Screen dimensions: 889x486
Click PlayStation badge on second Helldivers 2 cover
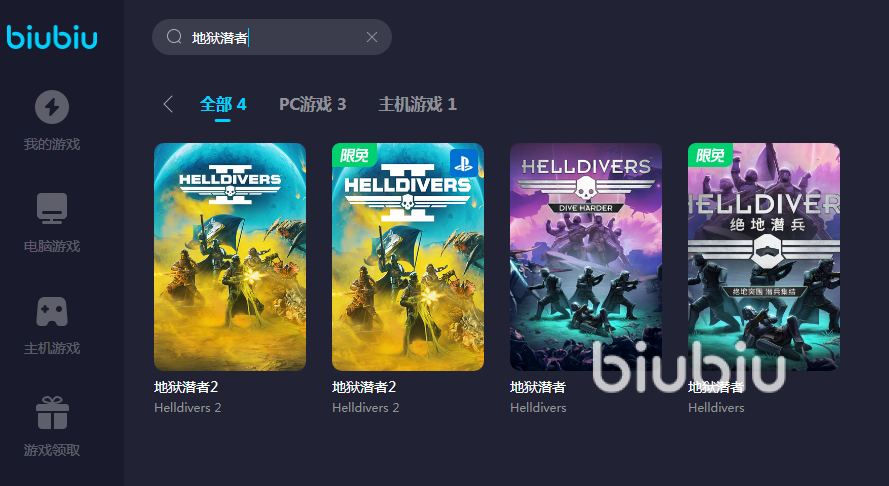point(463,163)
